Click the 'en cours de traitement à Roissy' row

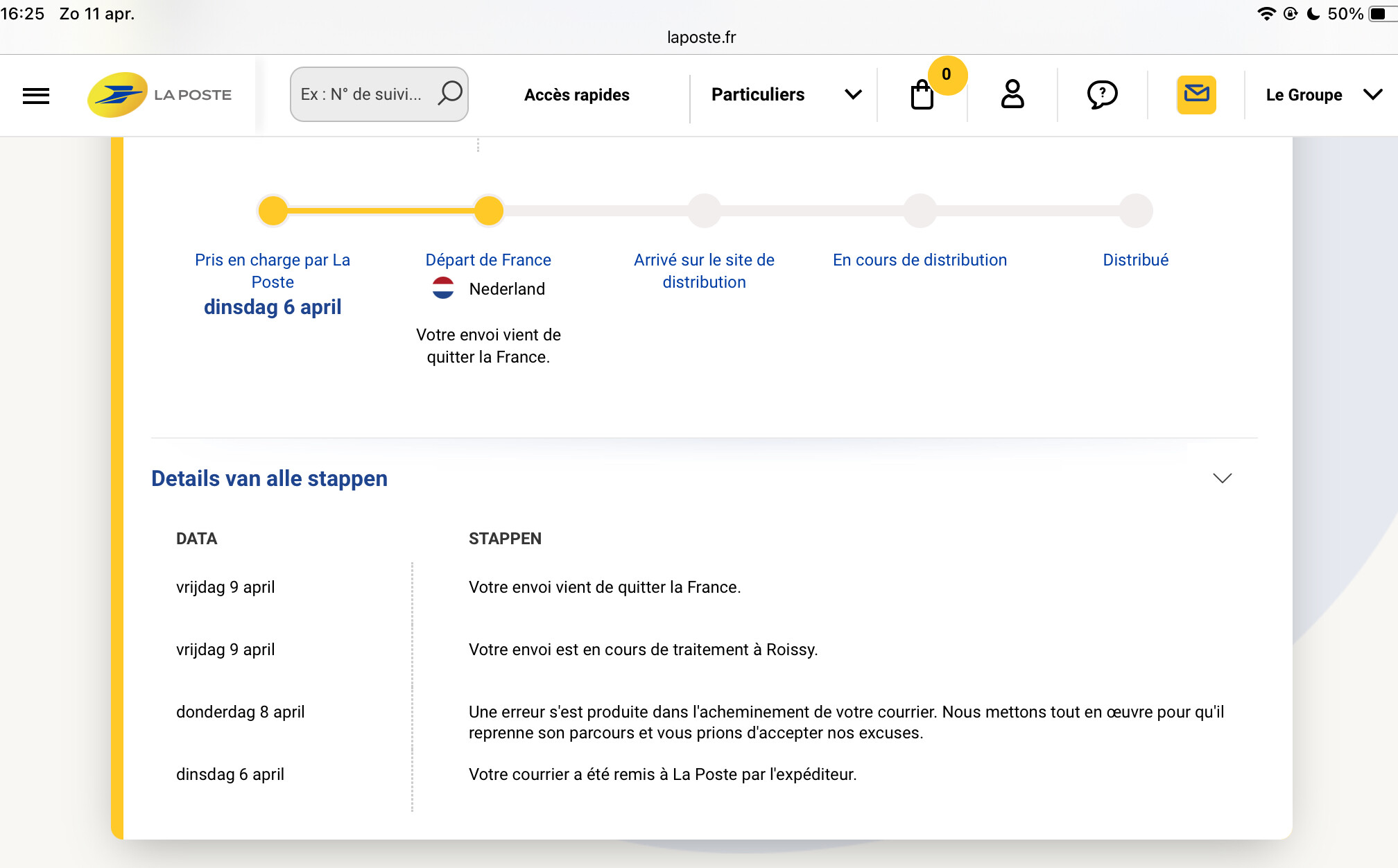[x=644, y=650]
